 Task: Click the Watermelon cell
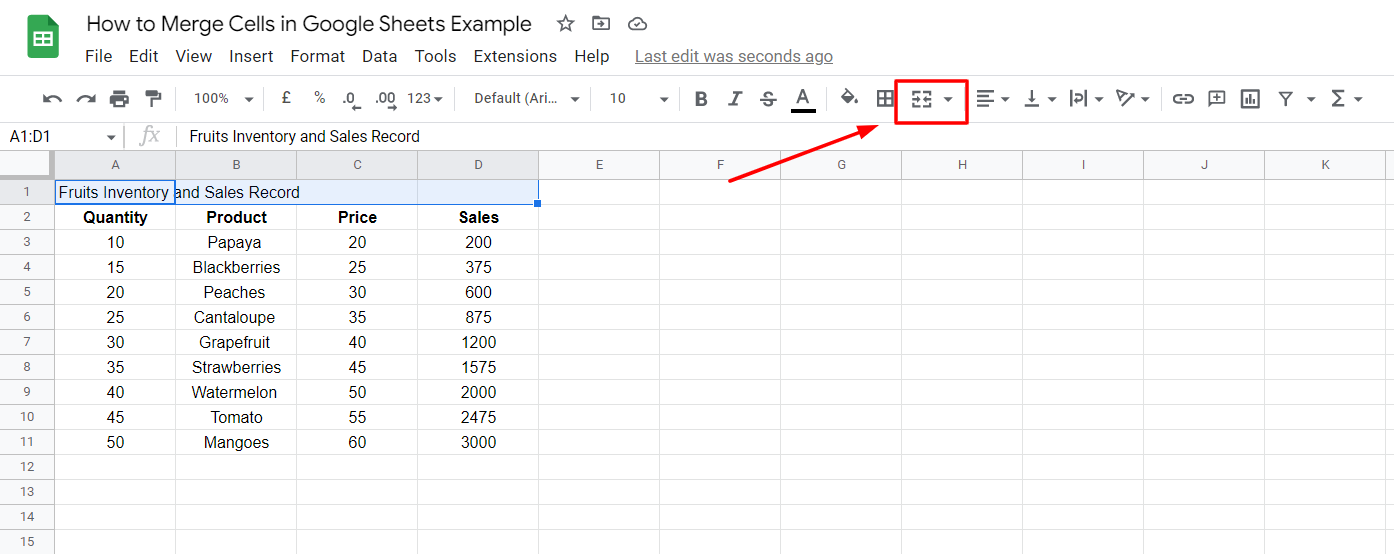click(x=236, y=392)
